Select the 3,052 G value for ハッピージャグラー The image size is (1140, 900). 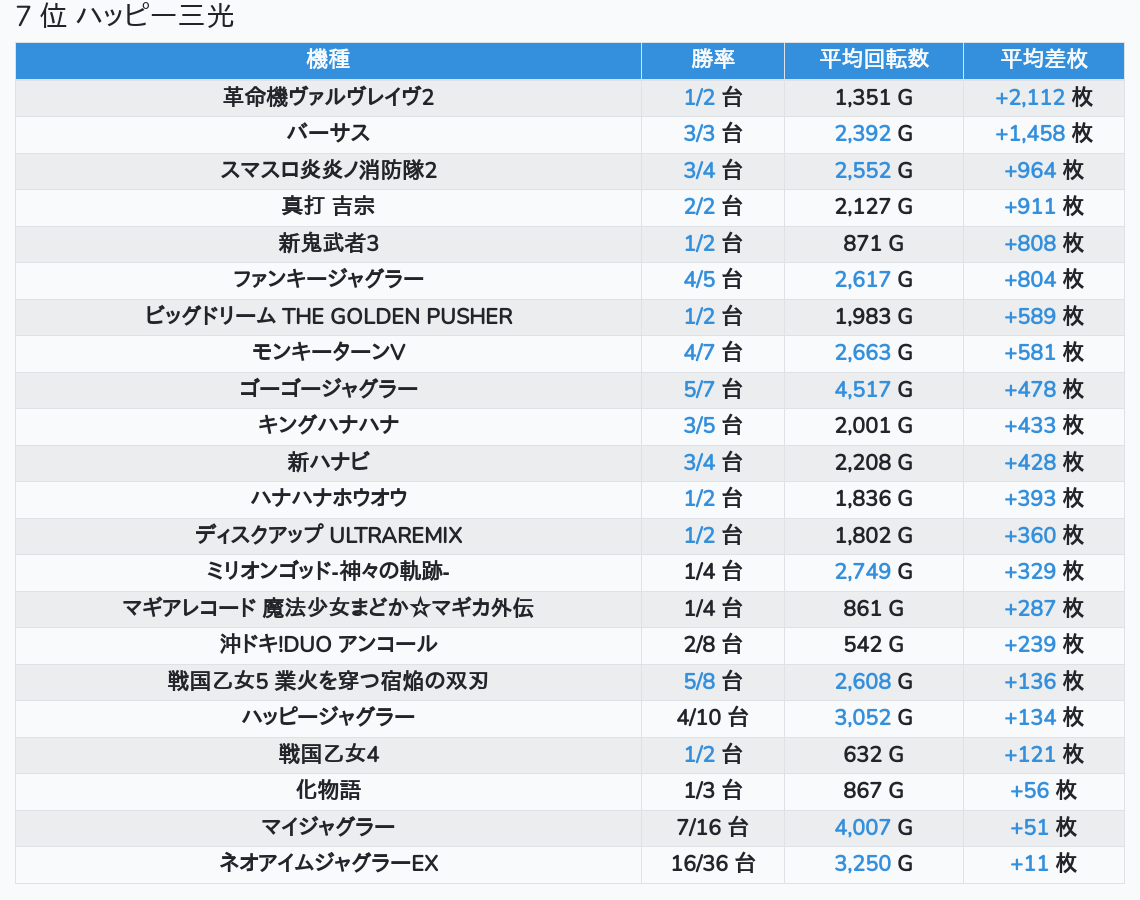click(x=874, y=718)
